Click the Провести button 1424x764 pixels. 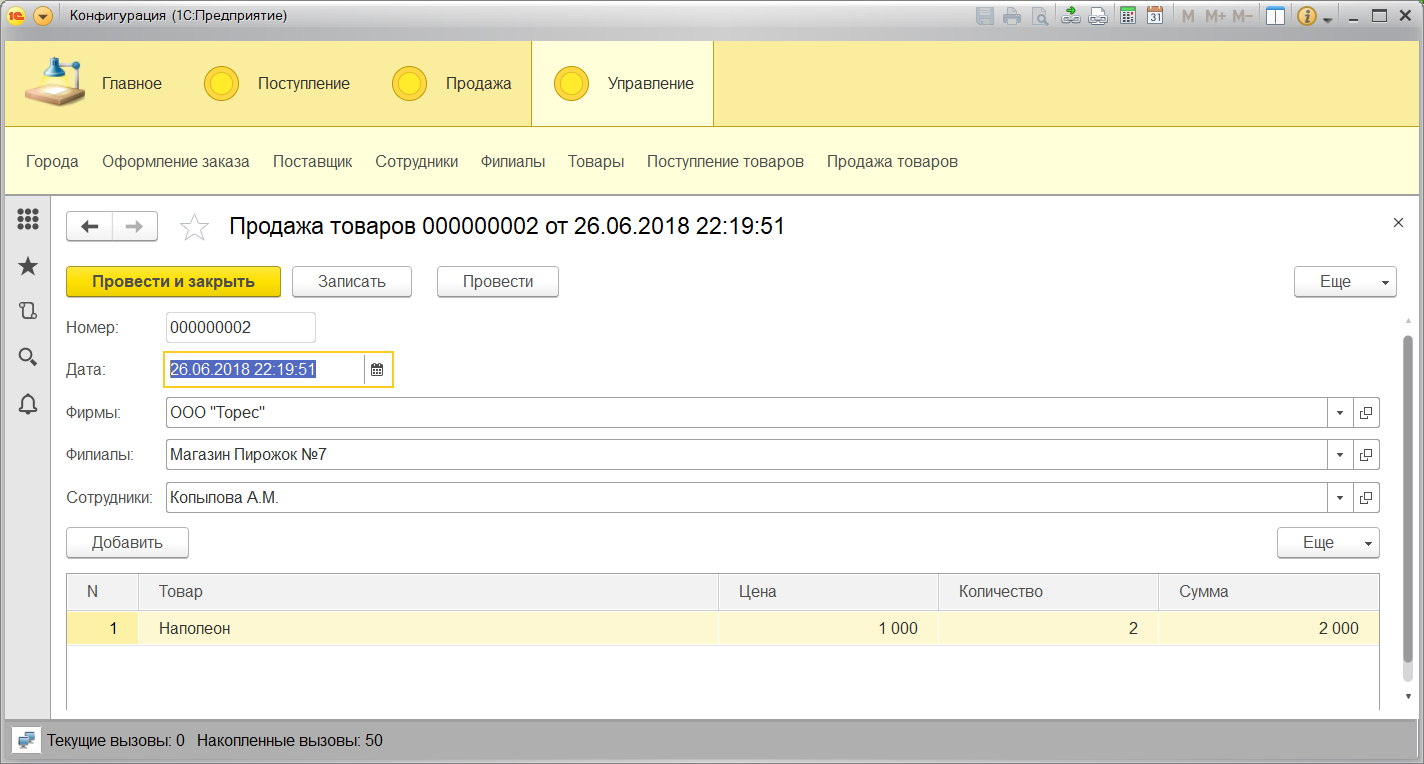pyautogui.click(x=498, y=282)
